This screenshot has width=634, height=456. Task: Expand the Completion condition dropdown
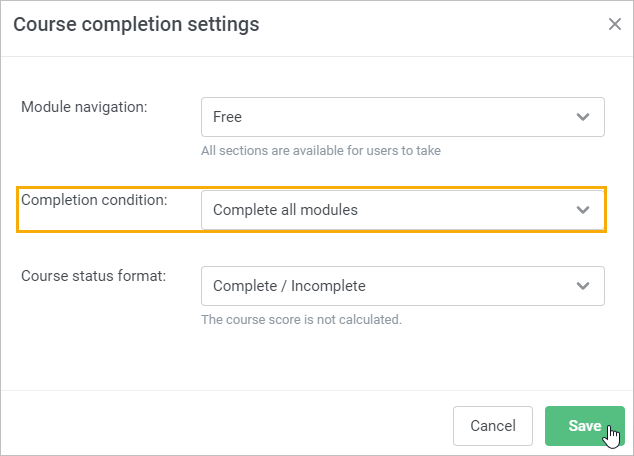(x=403, y=210)
